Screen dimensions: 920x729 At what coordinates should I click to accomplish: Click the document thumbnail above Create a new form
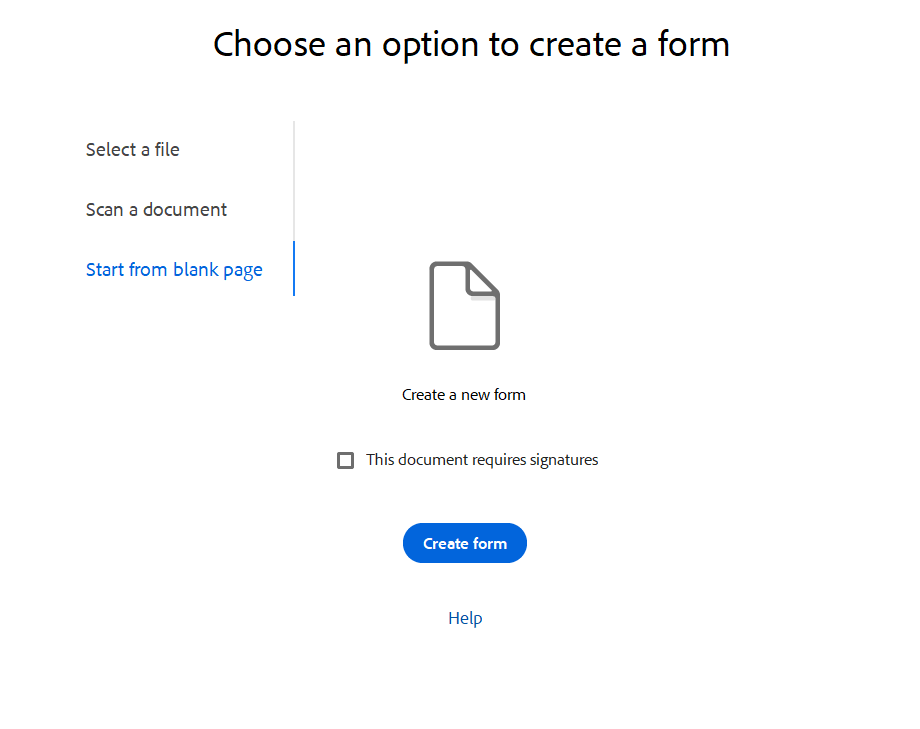[x=464, y=305]
